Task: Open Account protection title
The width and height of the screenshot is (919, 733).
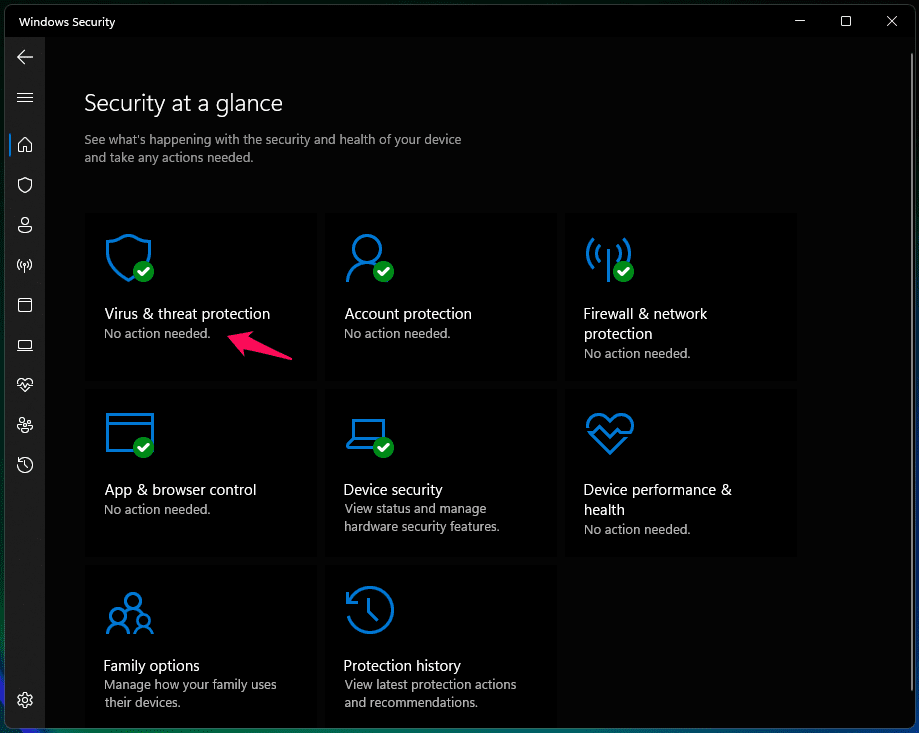Action: [x=408, y=314]
